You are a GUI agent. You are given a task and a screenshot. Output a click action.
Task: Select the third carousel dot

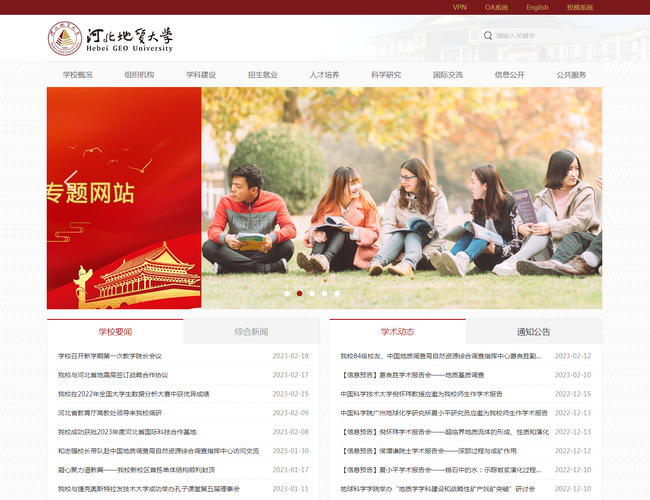pos(312,294)
